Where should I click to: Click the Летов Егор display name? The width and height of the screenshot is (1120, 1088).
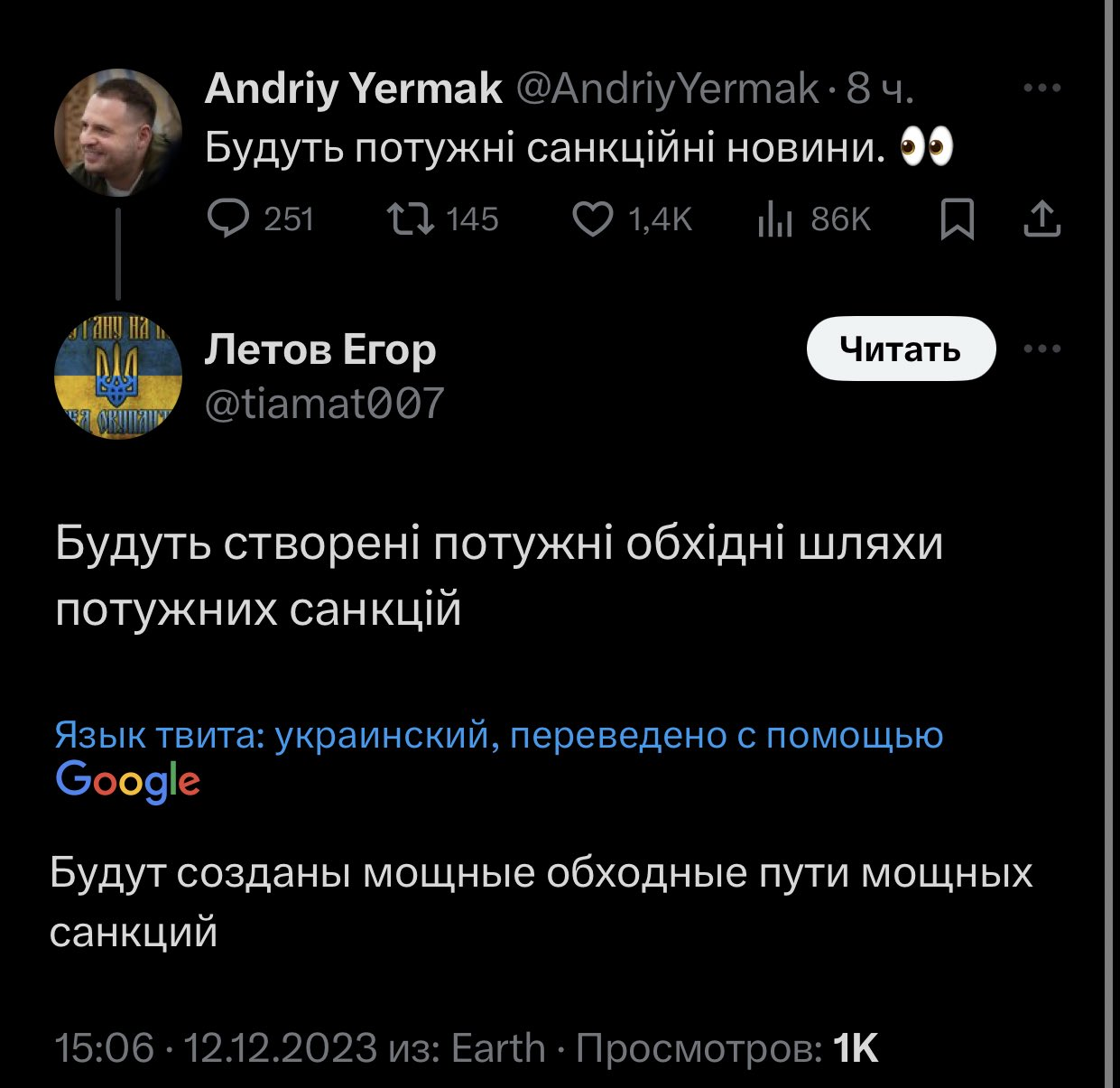pos(320,350)
